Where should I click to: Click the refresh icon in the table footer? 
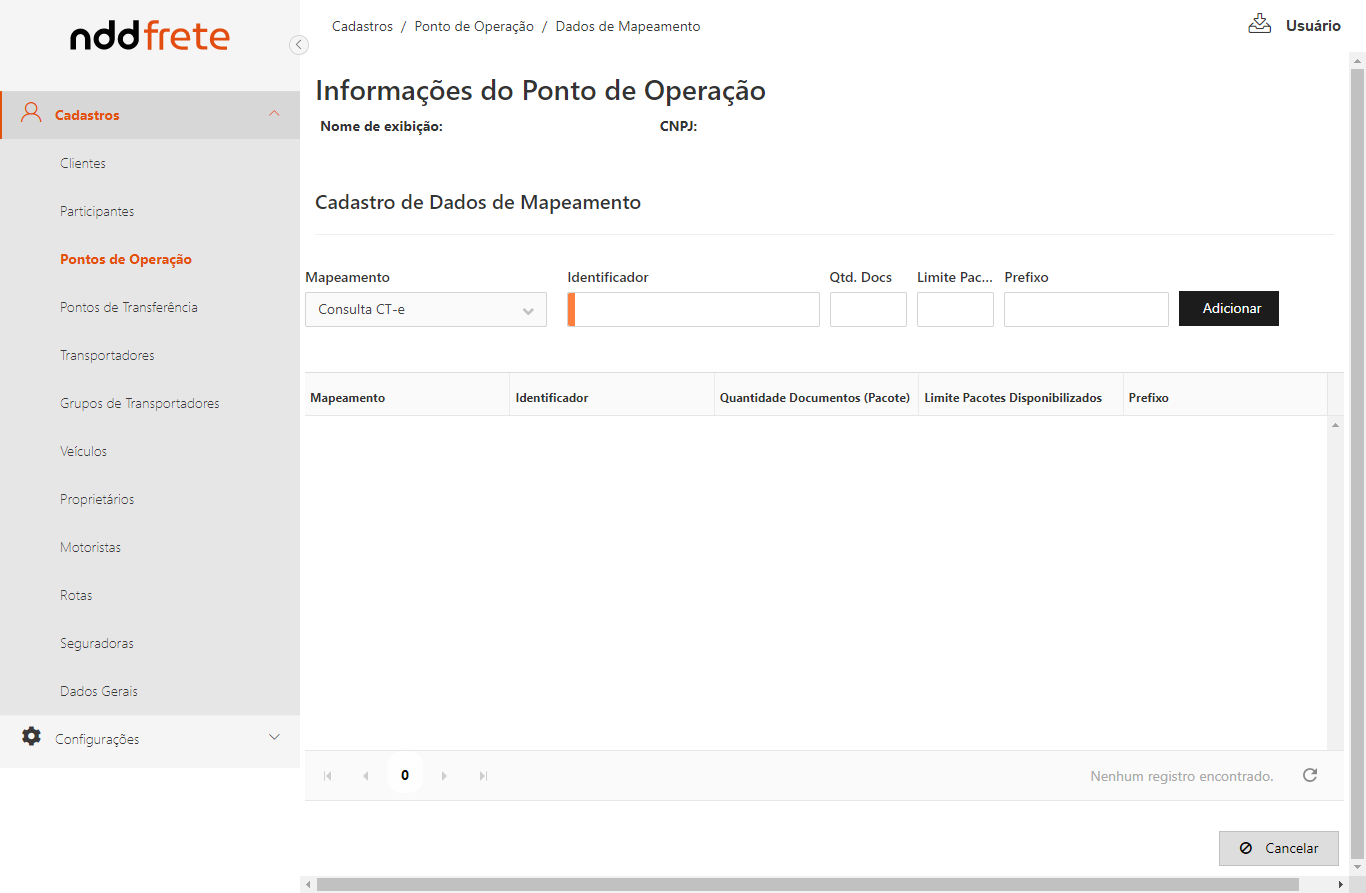point(1310,775)
